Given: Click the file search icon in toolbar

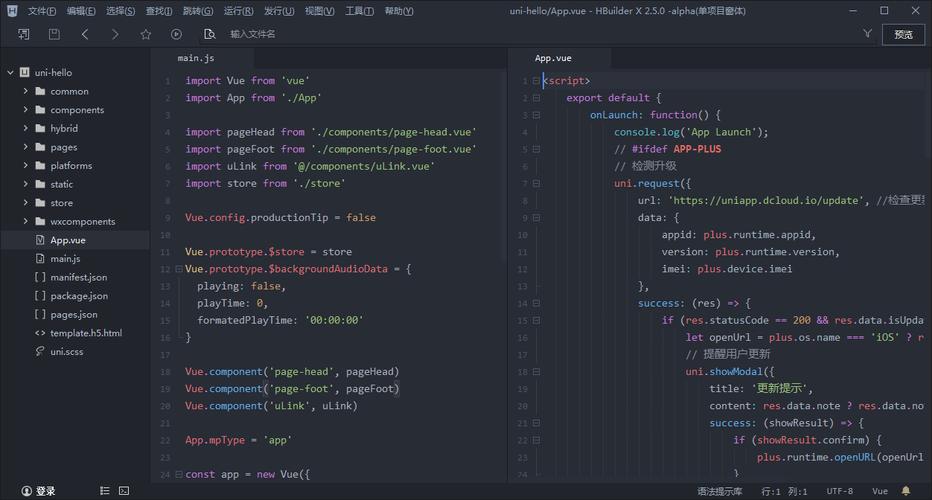Looking at the screenshot, I should tap(209, 34).
